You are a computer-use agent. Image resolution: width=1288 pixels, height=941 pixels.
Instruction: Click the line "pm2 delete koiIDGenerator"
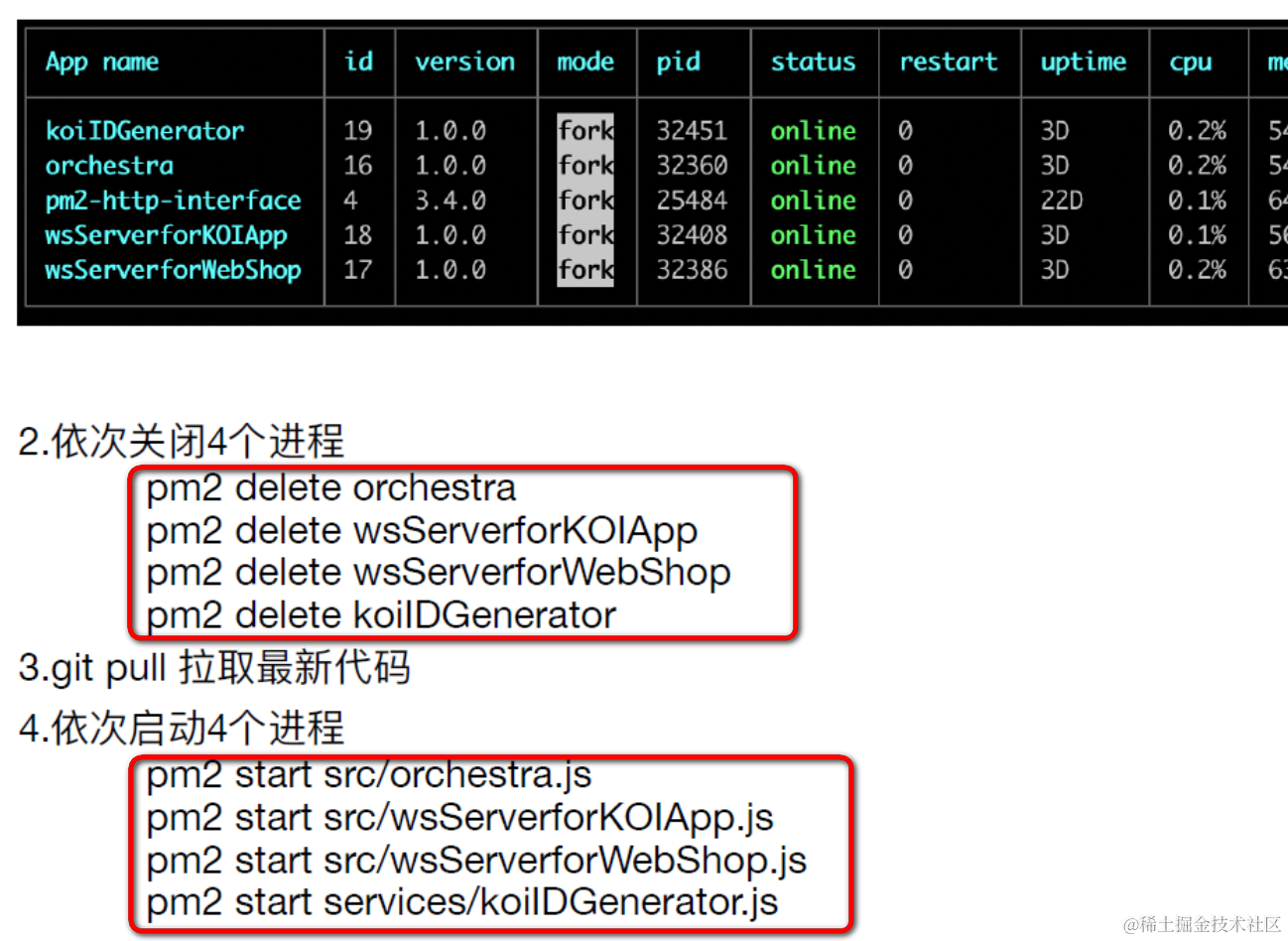(381, 615)
